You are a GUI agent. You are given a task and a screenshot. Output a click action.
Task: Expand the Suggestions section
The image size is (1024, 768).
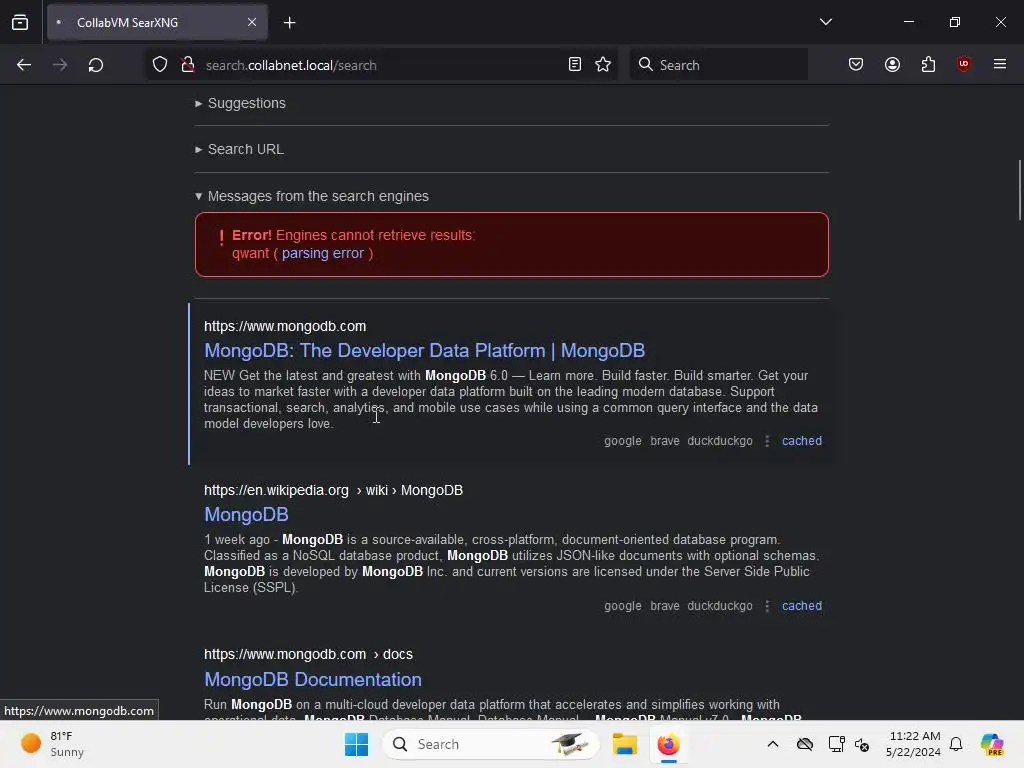(x=240, y=103)
